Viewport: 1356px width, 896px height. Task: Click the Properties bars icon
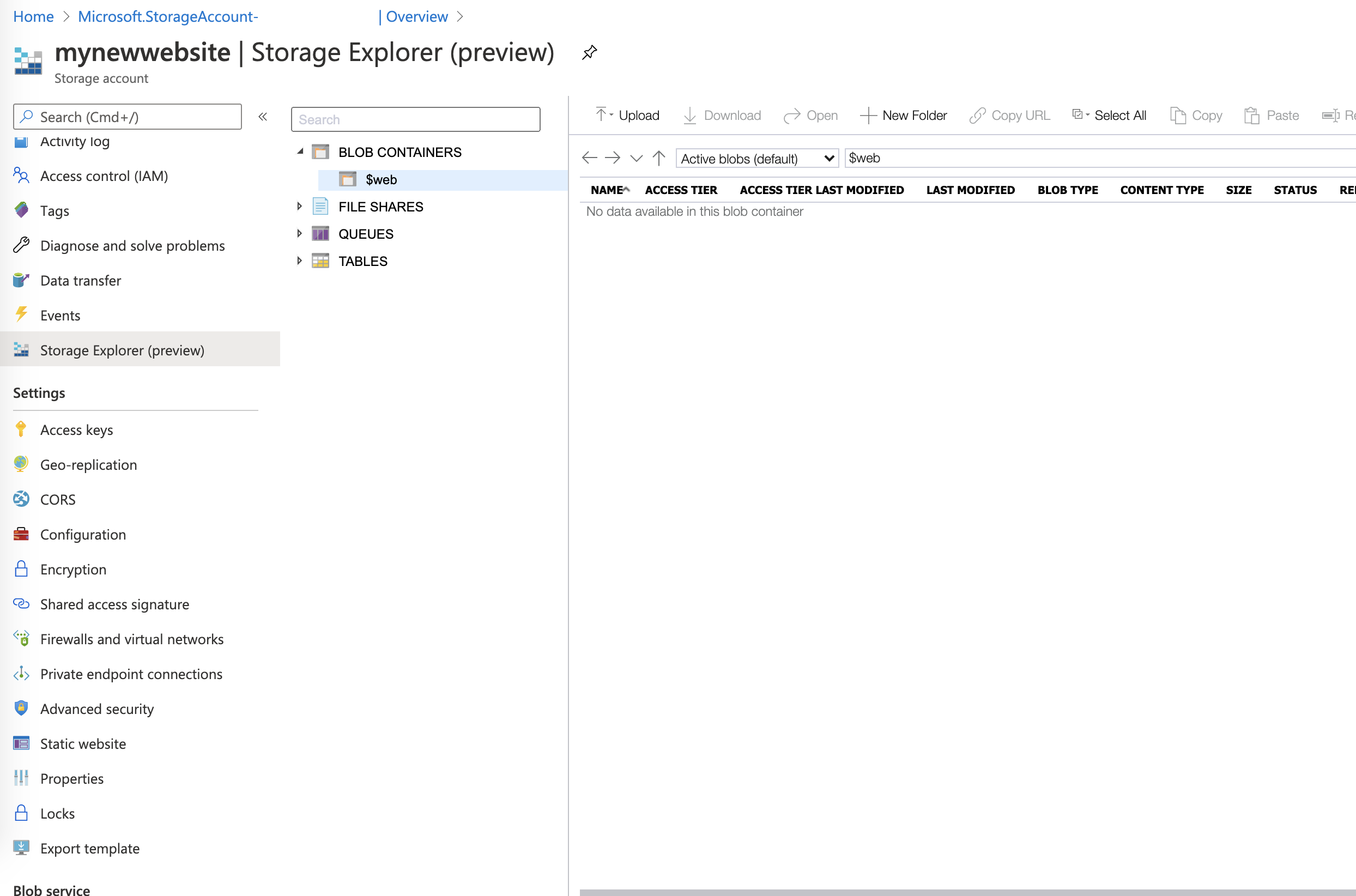pos(21,778)
